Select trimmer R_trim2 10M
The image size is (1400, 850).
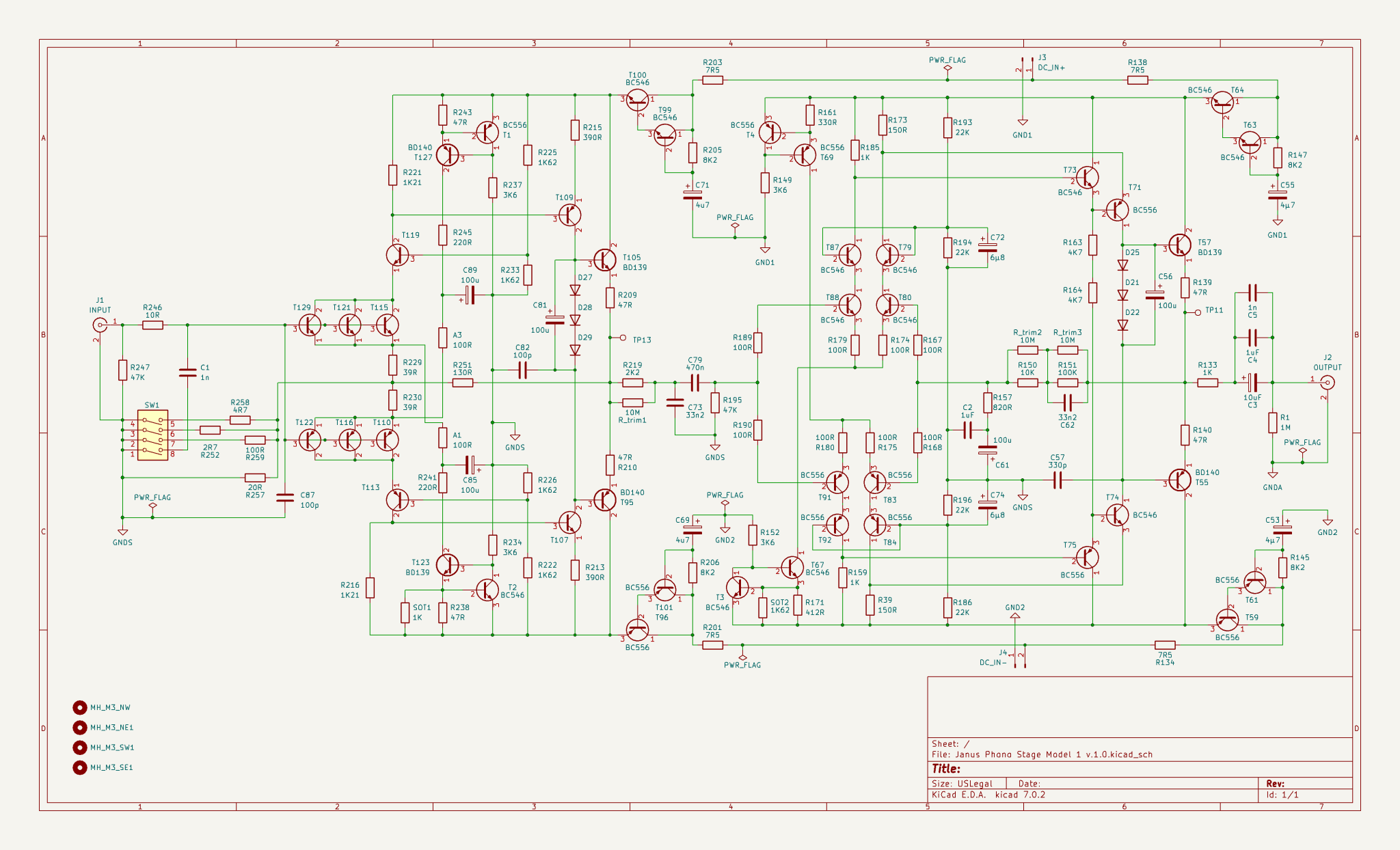pos(1027,350)
